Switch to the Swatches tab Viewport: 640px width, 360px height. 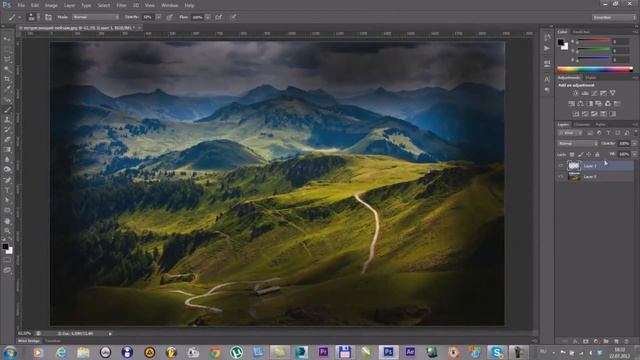point(581,31)
